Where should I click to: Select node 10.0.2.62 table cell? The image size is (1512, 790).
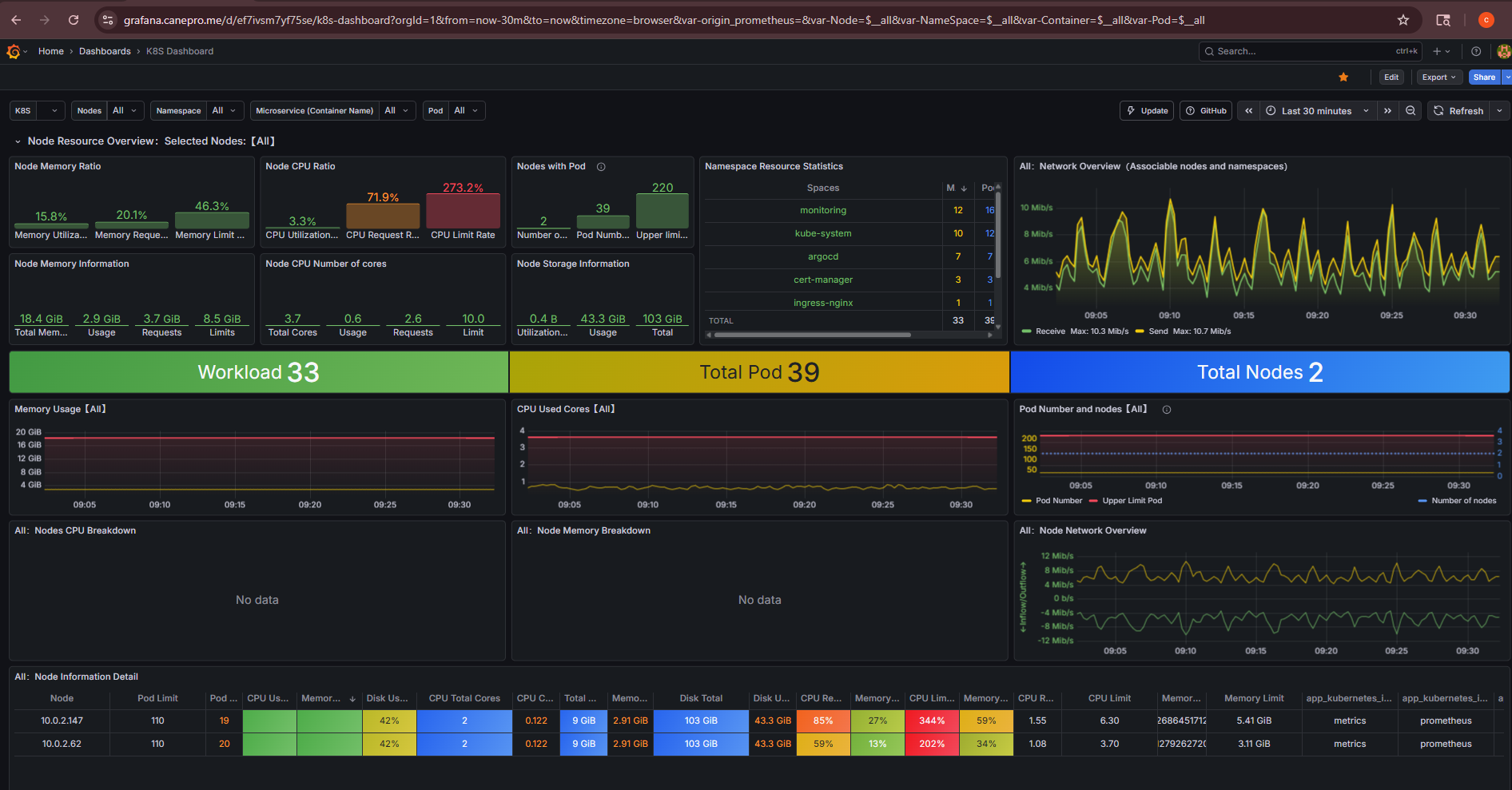[62, 744]
